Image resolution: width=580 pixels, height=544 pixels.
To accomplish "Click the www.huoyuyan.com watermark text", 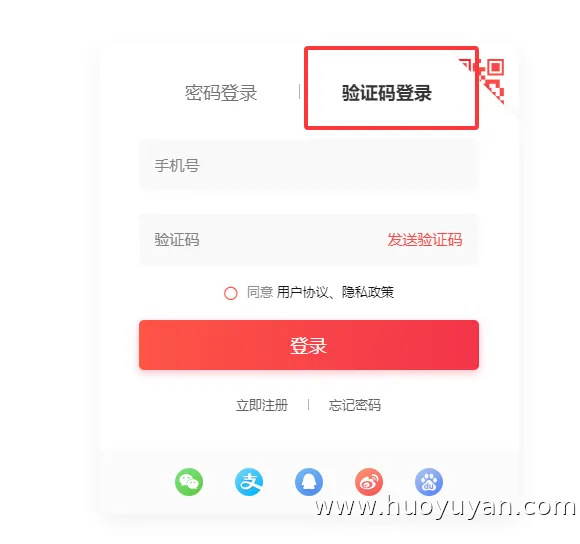I will [x=446, y=507].
